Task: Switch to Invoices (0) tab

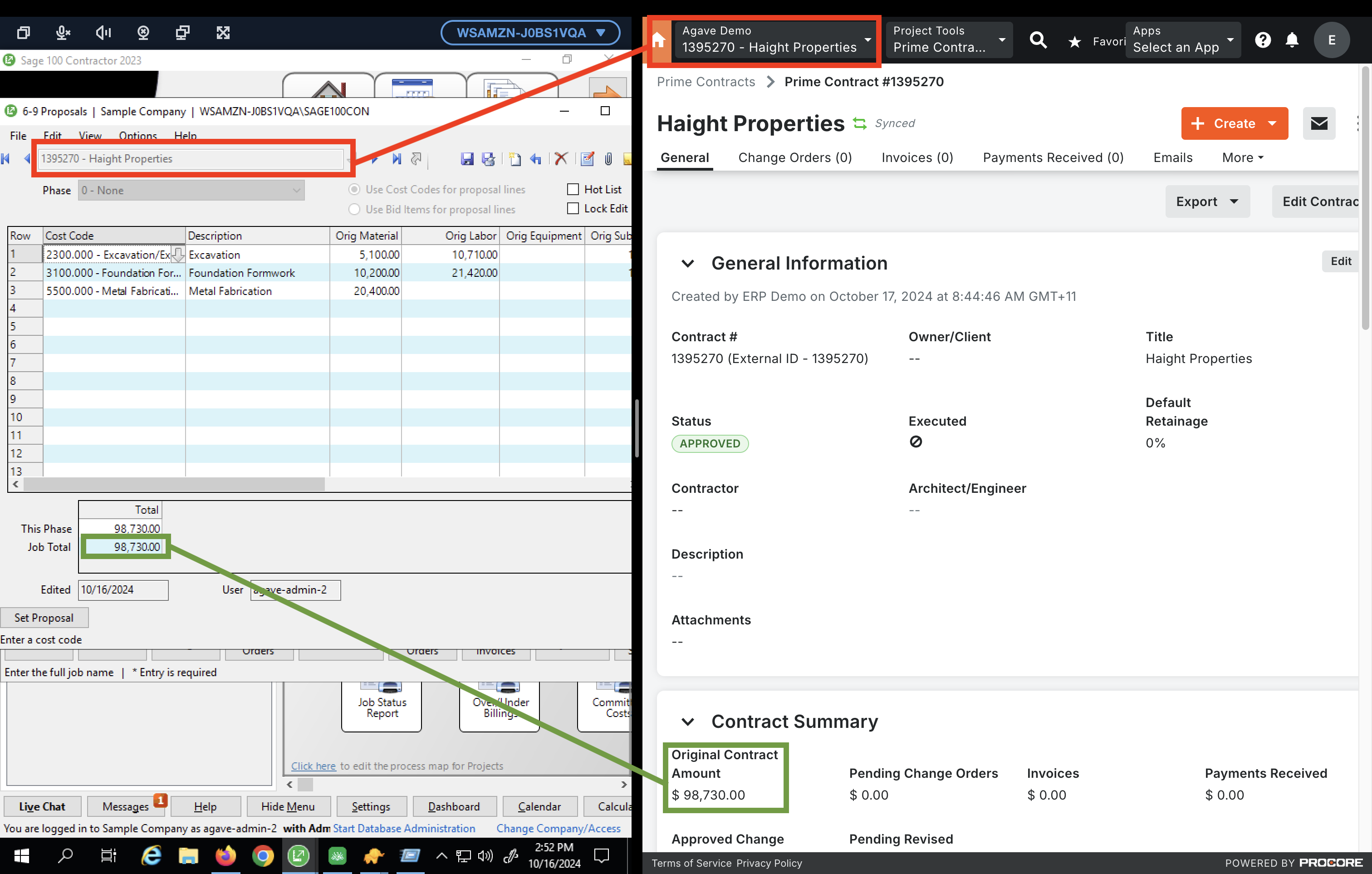Action: [x=917, y=158]
